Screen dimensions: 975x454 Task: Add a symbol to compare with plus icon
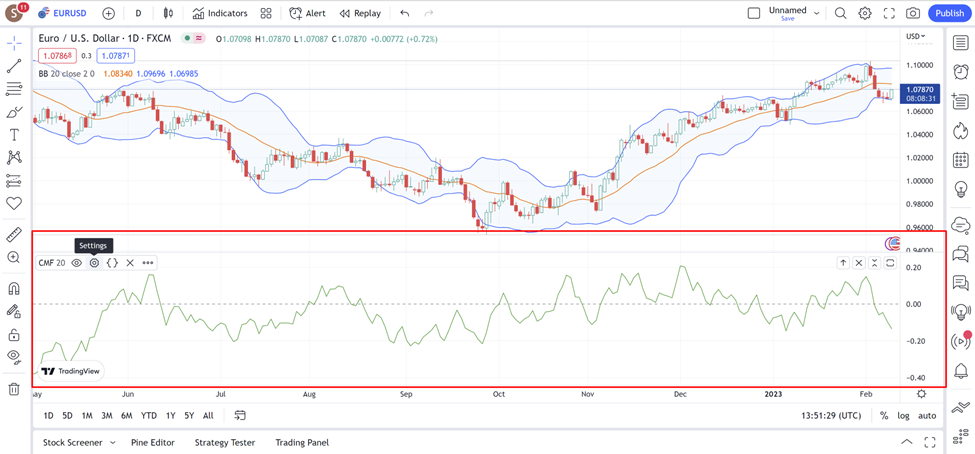pos(108,13)
